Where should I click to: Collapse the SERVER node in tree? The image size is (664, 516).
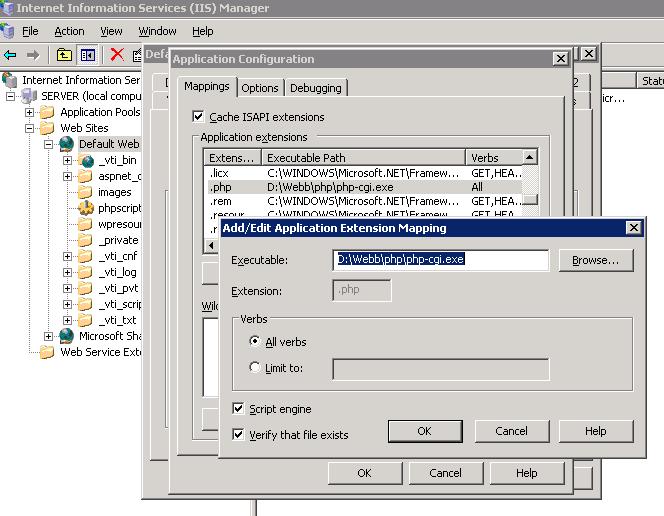(x=10, y=97)
